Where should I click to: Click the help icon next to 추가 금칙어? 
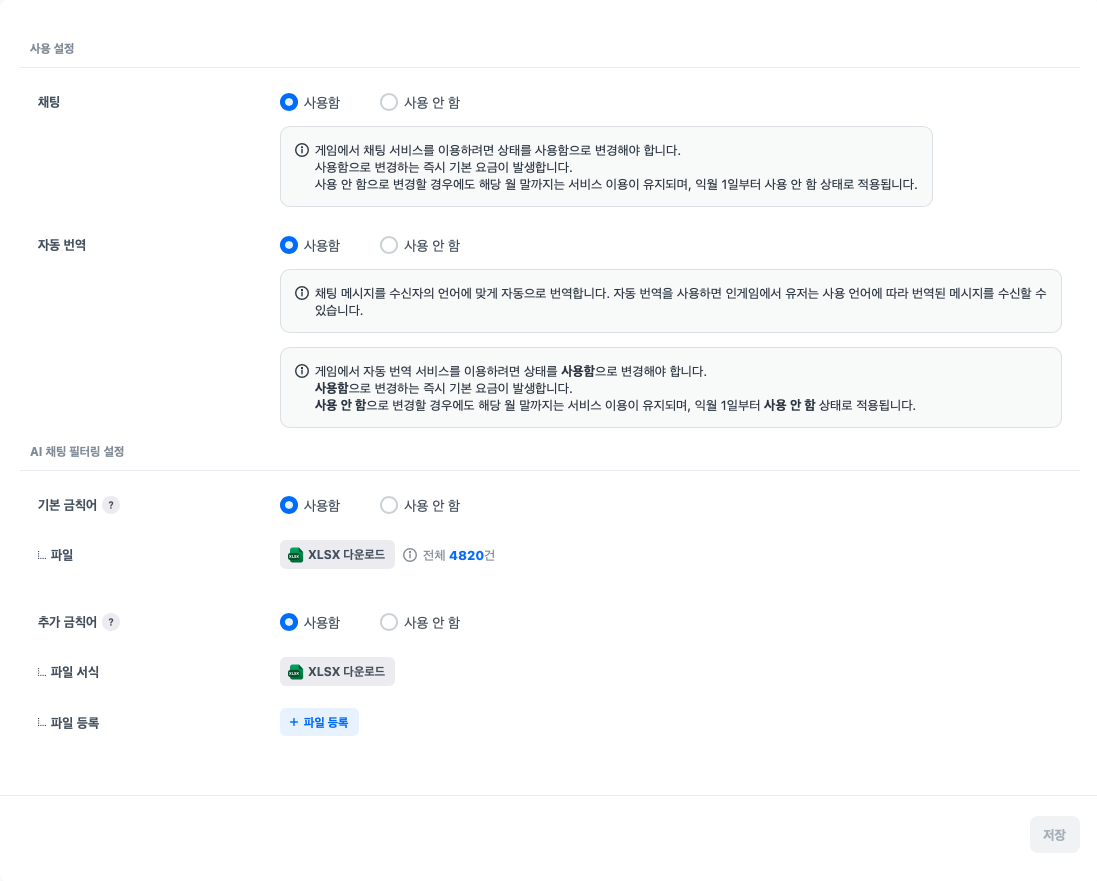(111, 622)
